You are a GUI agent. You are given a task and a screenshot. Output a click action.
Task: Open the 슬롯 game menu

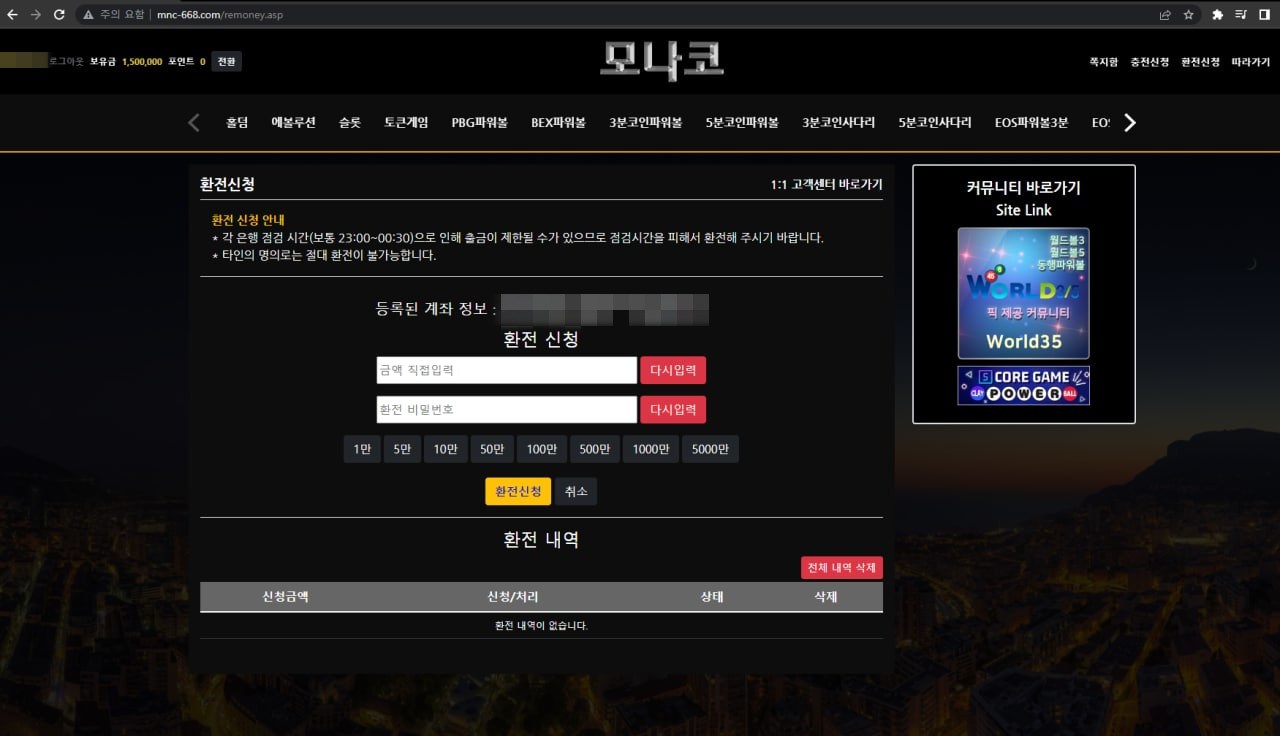pos(350,123)
